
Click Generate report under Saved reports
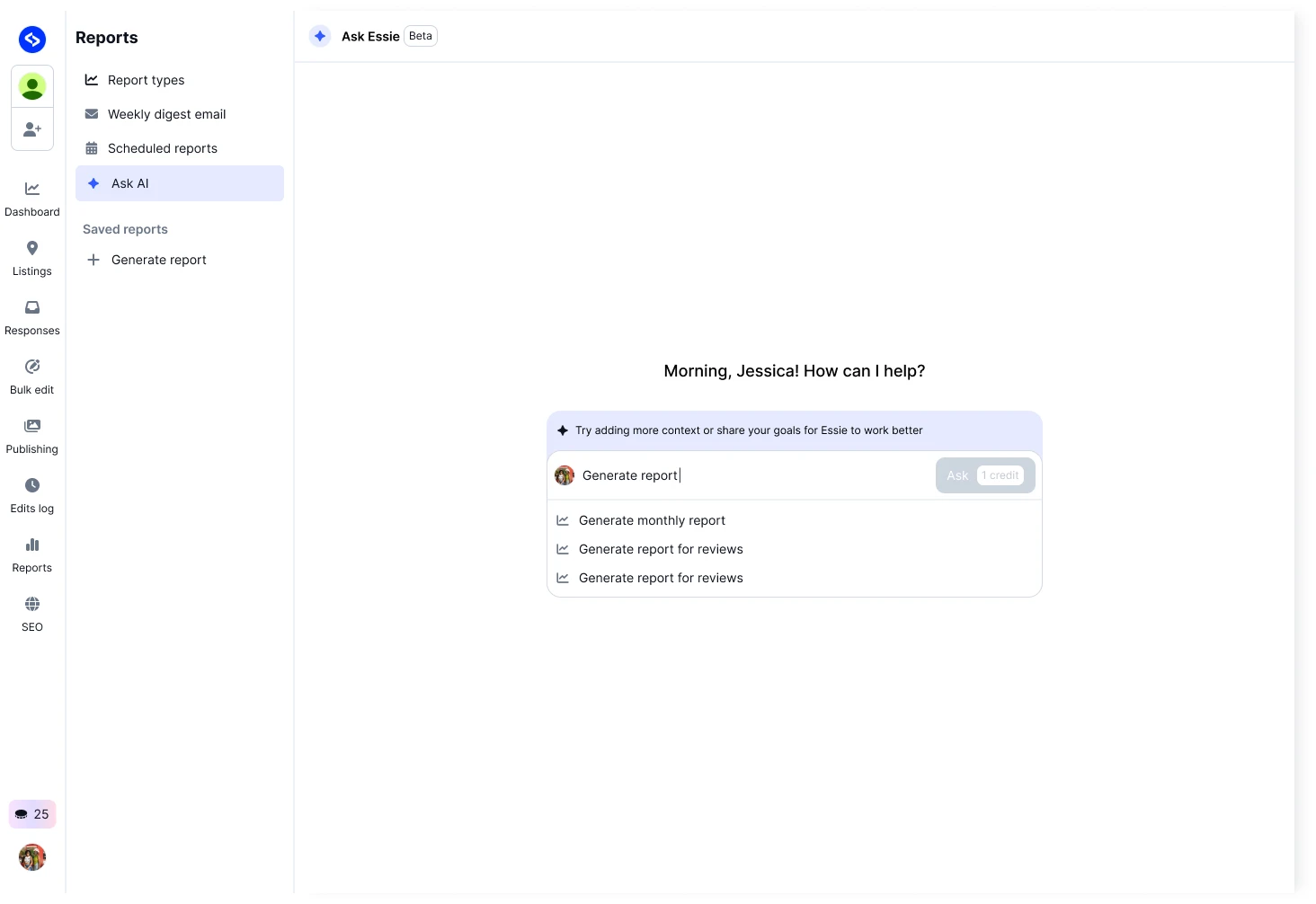point(180,260)
